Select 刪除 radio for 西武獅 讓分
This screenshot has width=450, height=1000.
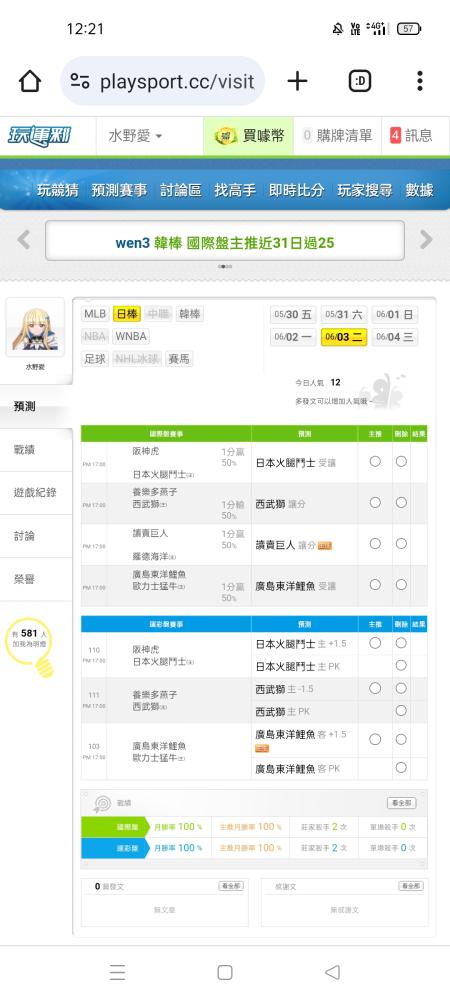(401, 503)
